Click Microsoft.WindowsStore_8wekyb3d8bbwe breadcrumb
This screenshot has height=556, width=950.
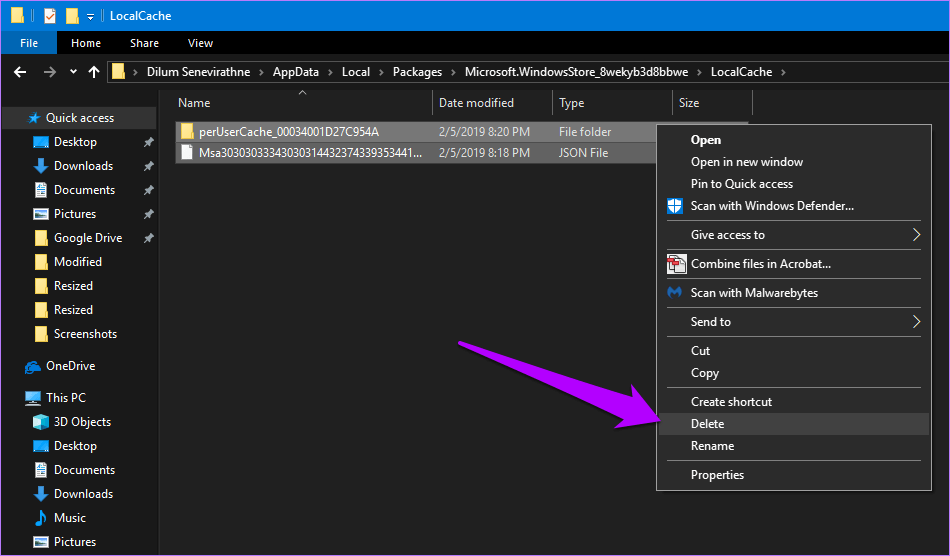[576, 72]
